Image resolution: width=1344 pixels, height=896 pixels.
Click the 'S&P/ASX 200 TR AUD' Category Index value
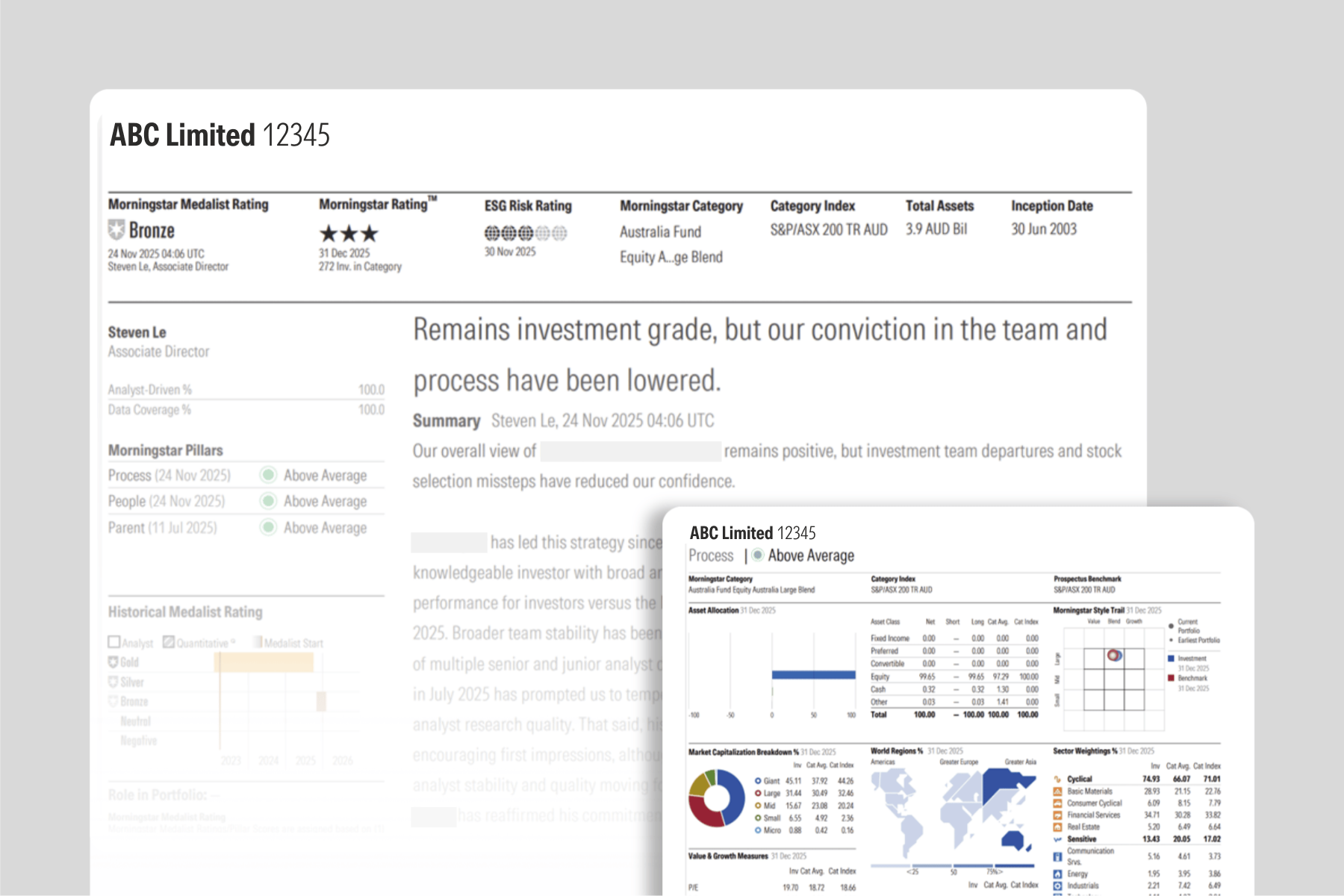[x=829, y=229]
